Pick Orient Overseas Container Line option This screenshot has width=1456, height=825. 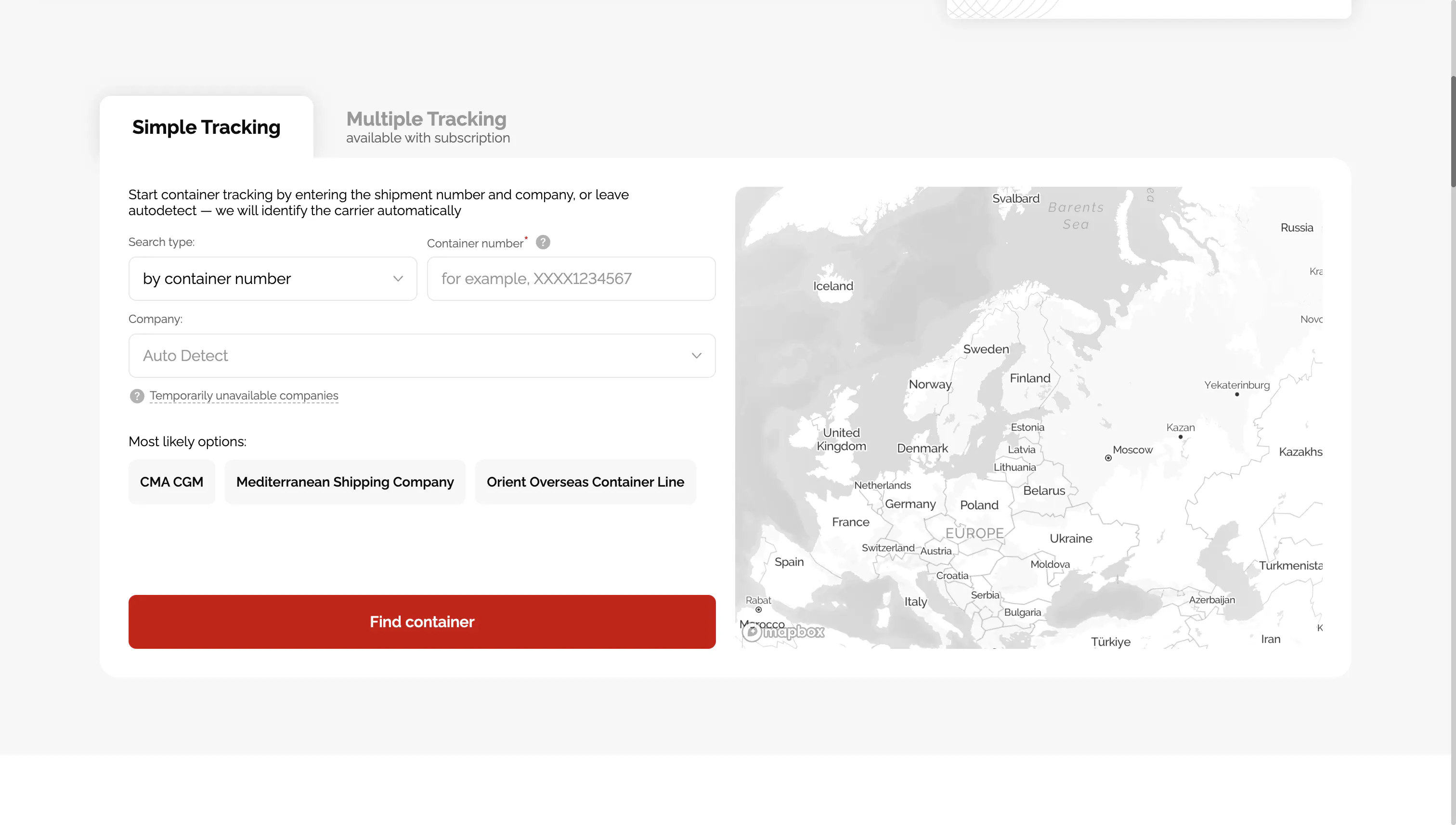pos(585,482)
